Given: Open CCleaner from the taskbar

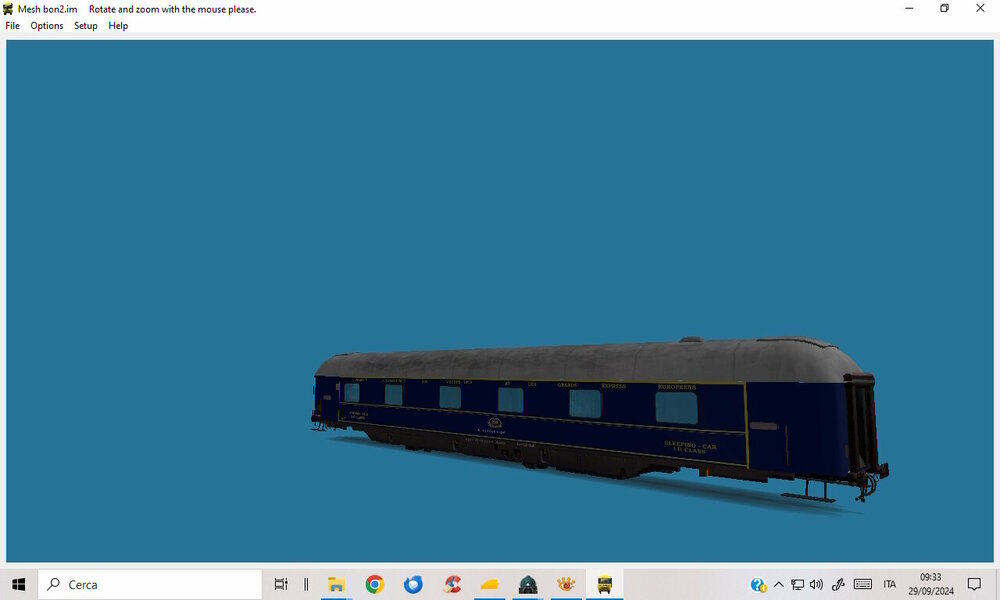Looking at the screenshot, I should (452, 584).
